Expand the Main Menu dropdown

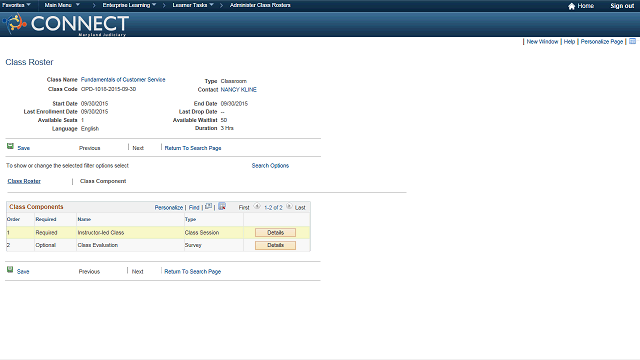coord(62,5)
